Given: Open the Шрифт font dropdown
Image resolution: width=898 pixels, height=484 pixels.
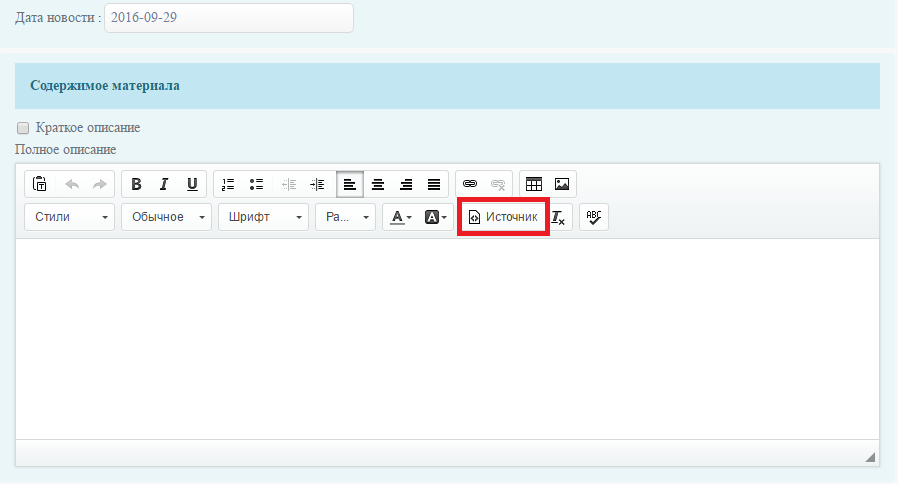Looking at the screenshot, I should pos(262,217).
